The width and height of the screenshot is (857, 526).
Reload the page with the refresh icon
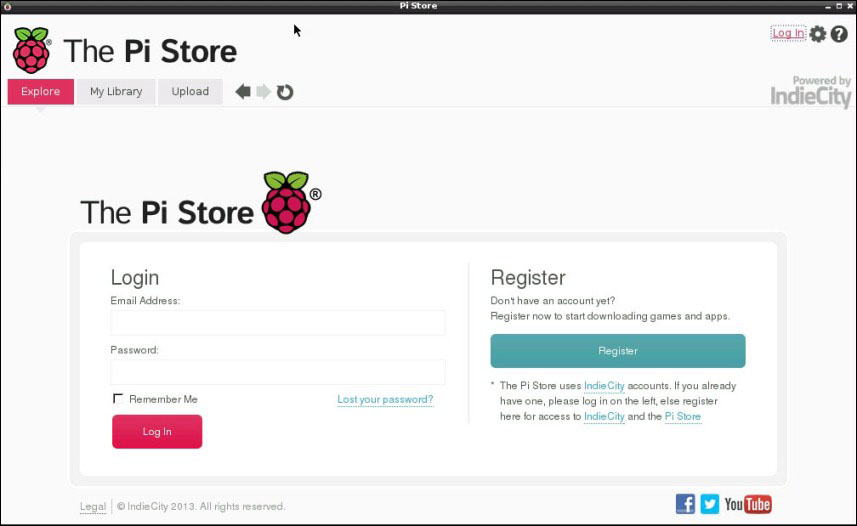click(x=285, y=92)
